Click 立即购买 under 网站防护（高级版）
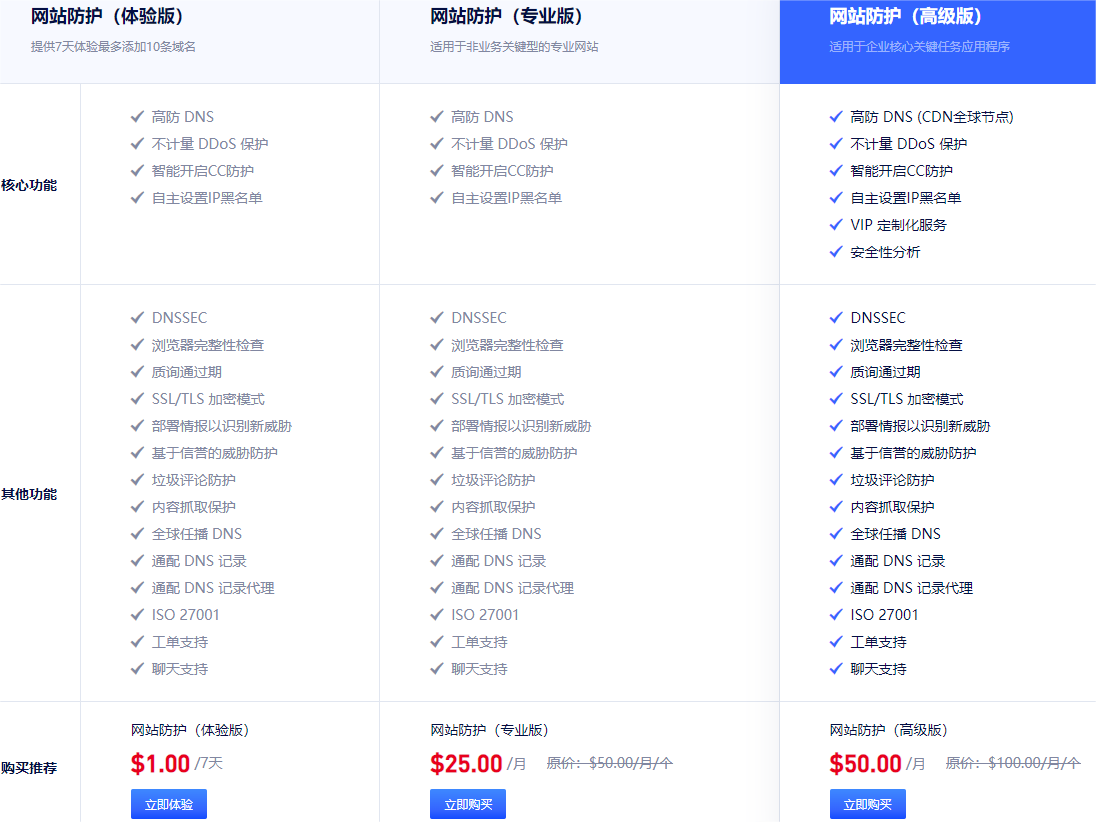Image resolution: width=1096 pixels, height=822 pixels. 867,804
